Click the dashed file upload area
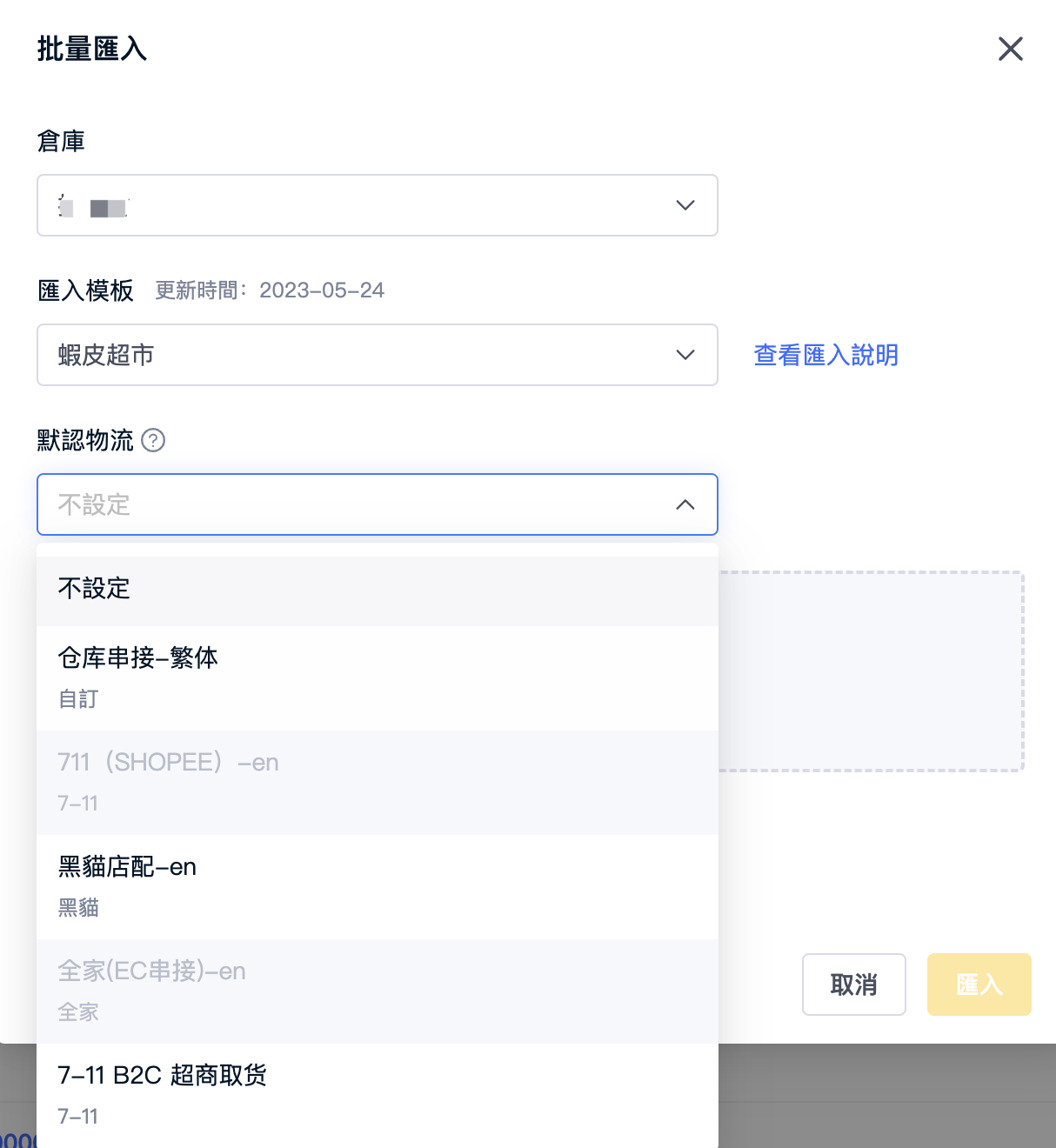This screenshot has height=1148, width=1056. (x=871, y=671)
